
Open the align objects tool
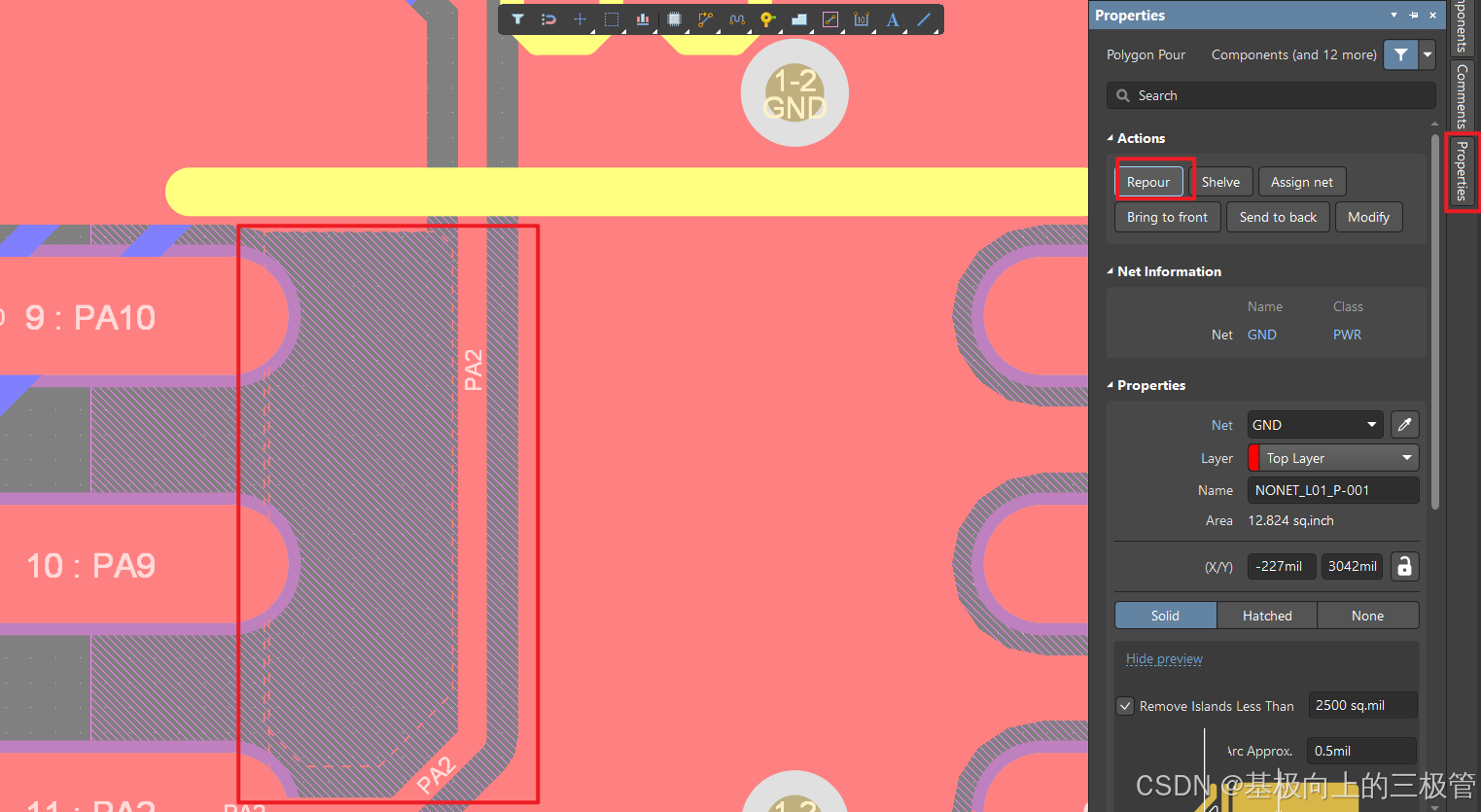tap(643, 19)
